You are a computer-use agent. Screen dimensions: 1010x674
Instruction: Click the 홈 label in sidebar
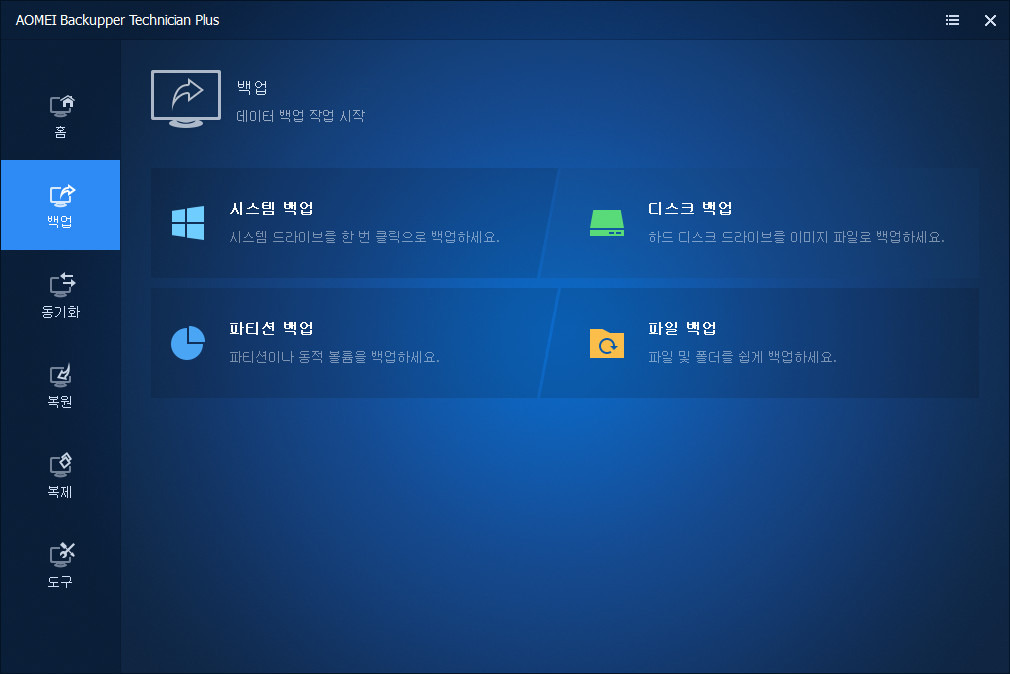[x=61, y=132]
